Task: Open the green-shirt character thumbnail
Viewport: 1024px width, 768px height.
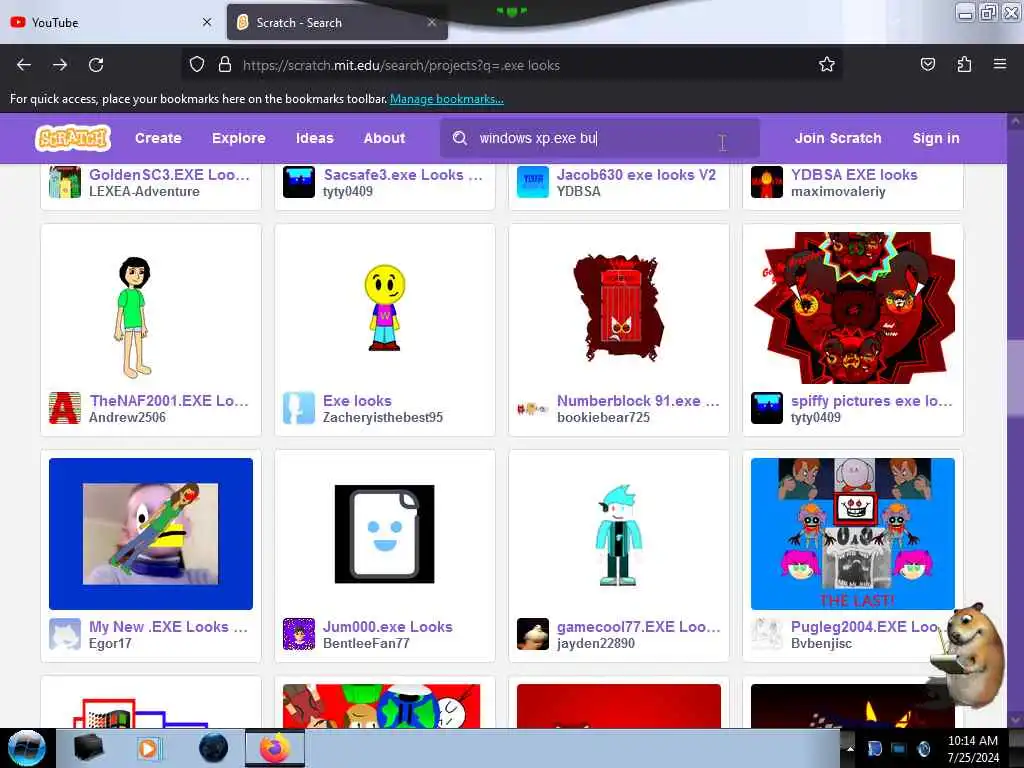Action: 151,308
